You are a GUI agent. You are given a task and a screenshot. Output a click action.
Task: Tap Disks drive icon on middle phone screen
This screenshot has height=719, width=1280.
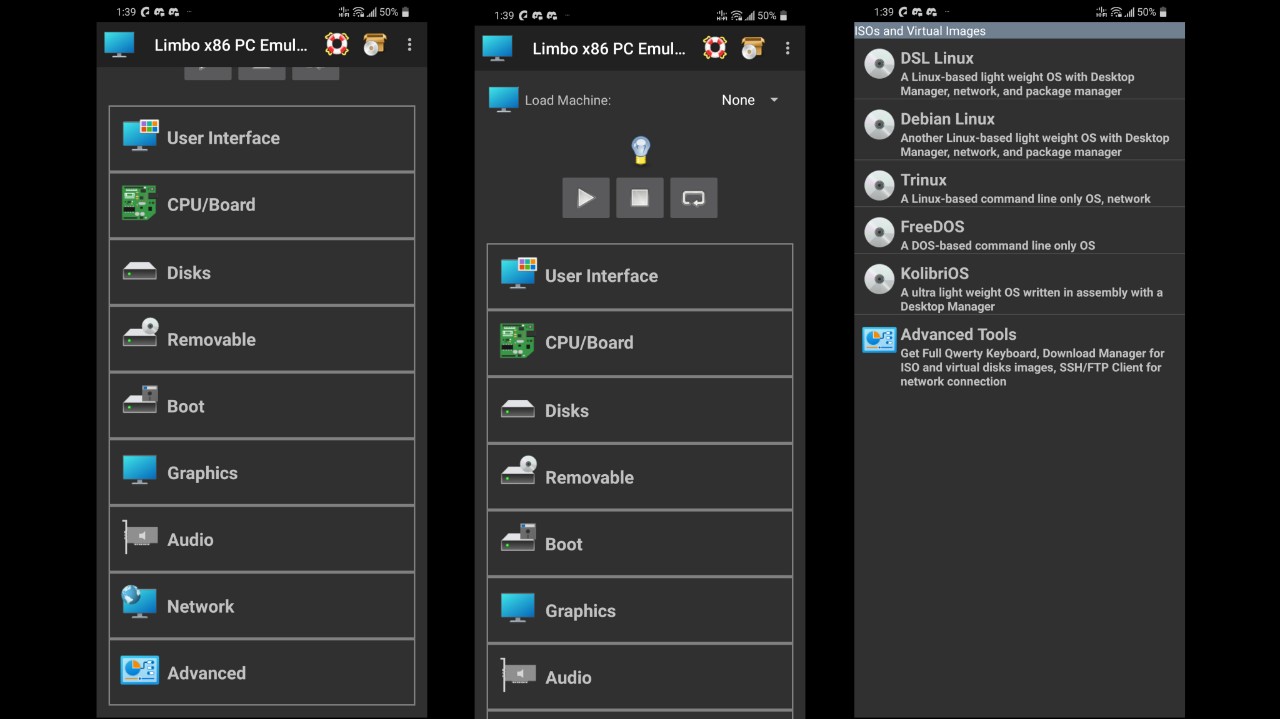coord(517,409)
